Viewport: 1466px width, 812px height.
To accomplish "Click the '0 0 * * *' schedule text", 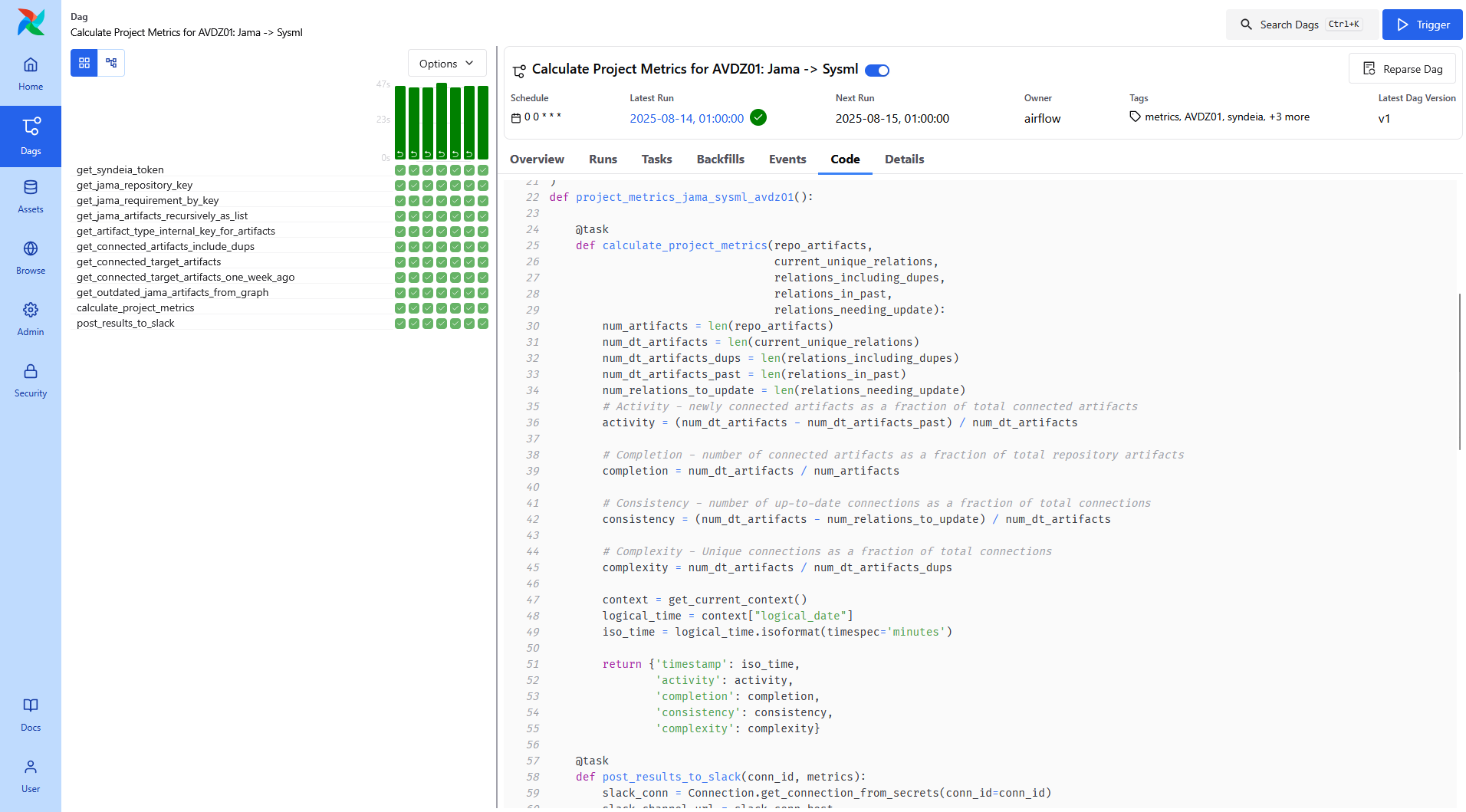I will coord(543,117).
